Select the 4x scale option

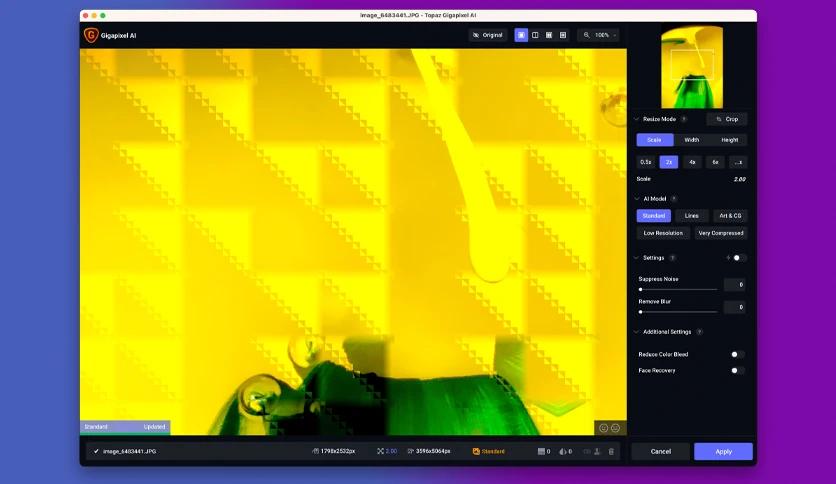point(692,162)
